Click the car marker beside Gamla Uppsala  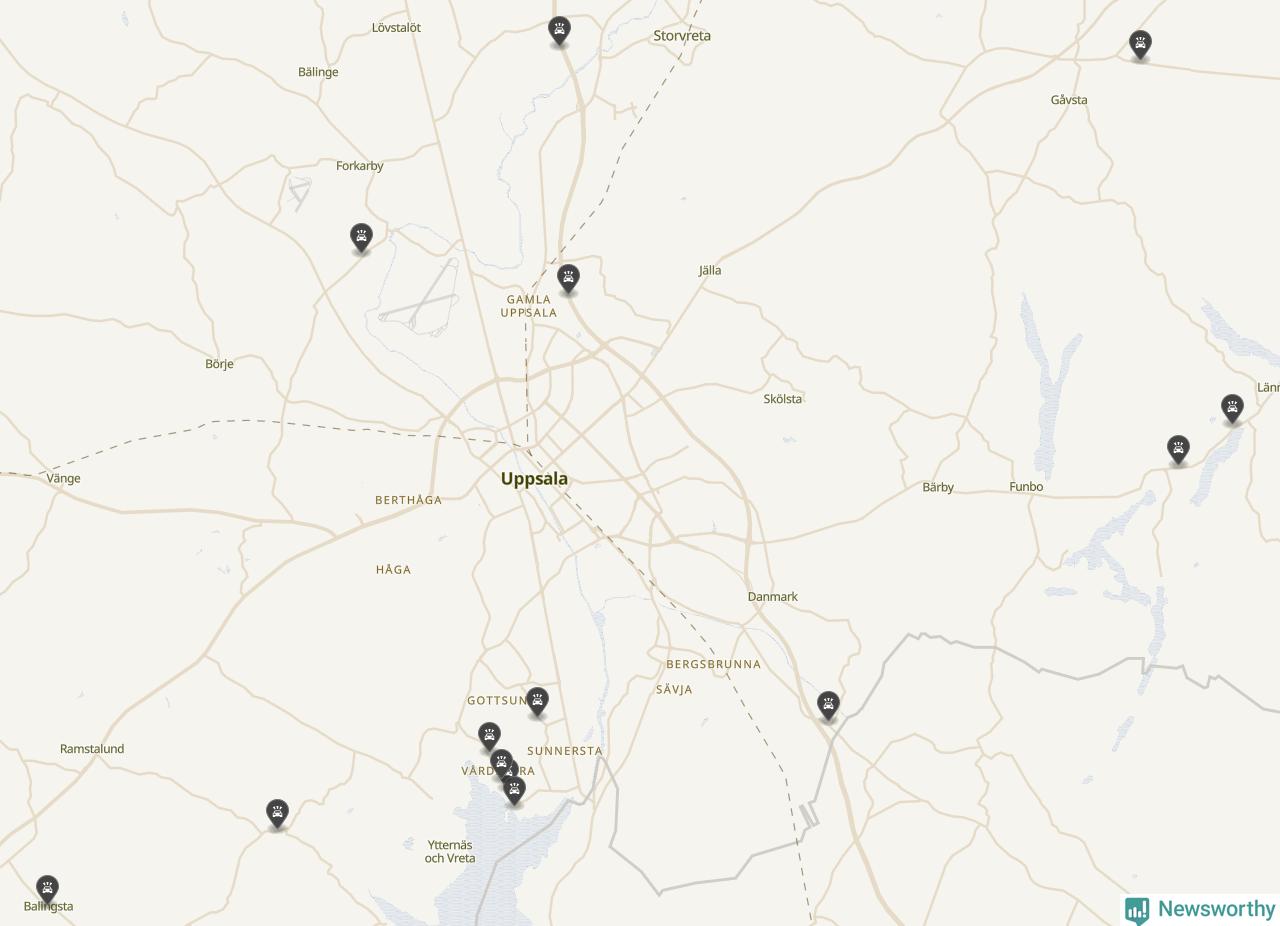click(x=568, y=278)
